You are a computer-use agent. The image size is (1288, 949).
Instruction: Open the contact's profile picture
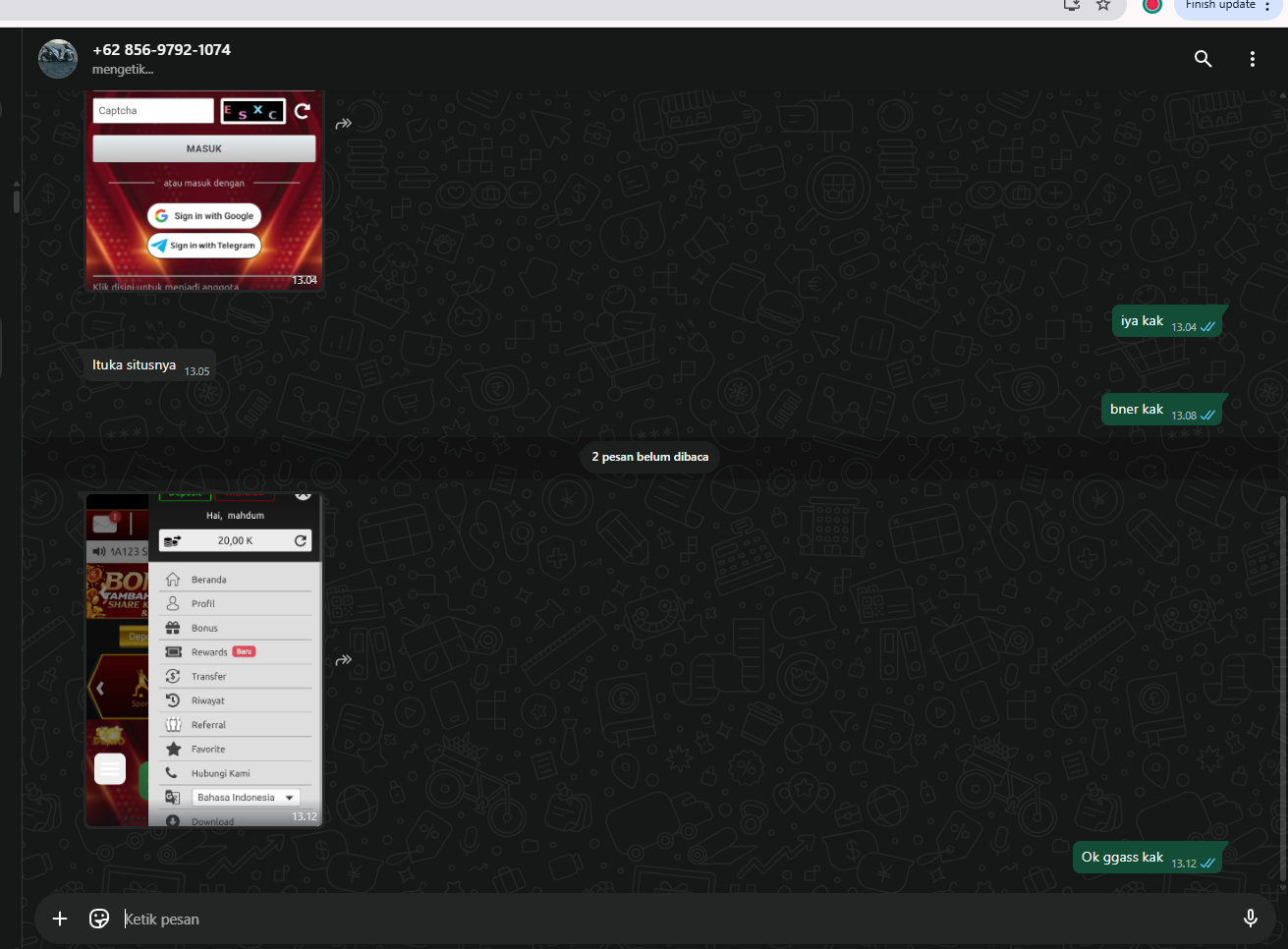58,59
